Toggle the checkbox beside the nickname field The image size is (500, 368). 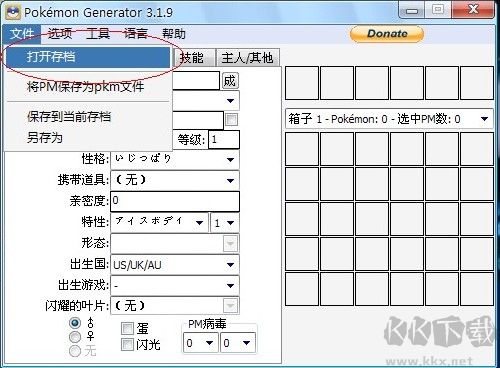231,119
